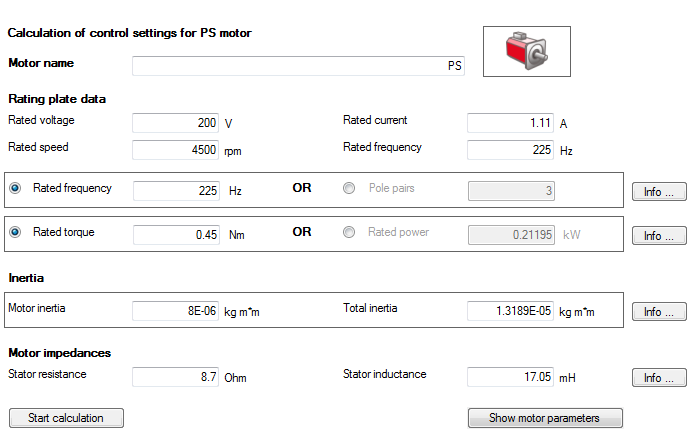Click the Stator resistance Ohm field
698x439 pixels.
[x=176, y=377]
